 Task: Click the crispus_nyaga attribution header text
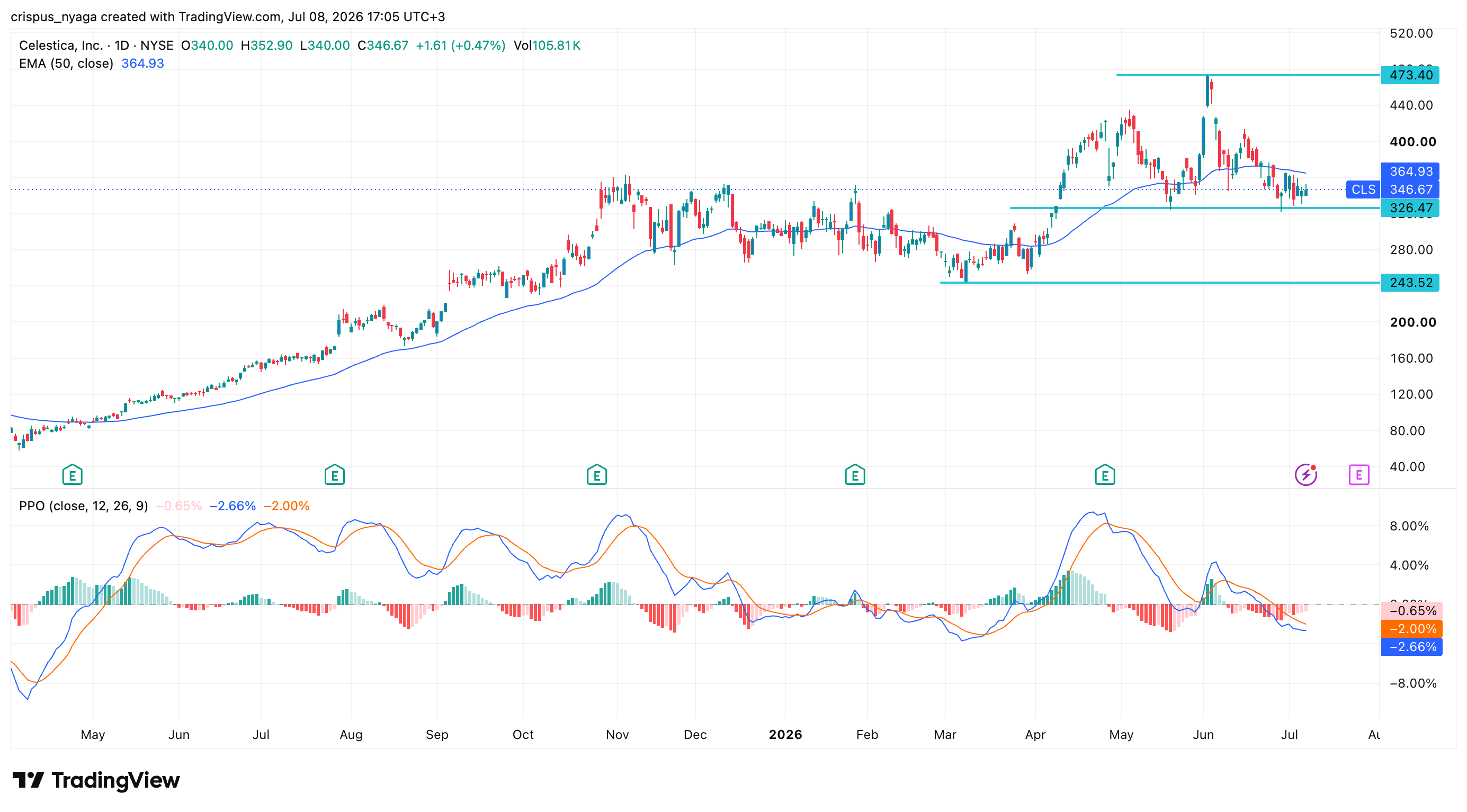click(x=228, y=17)
